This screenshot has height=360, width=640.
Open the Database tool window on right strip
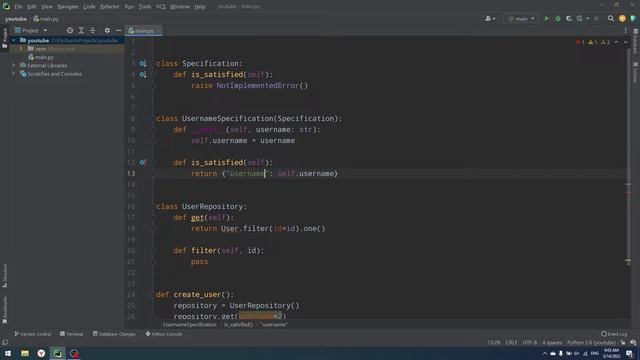coord(636,41)
